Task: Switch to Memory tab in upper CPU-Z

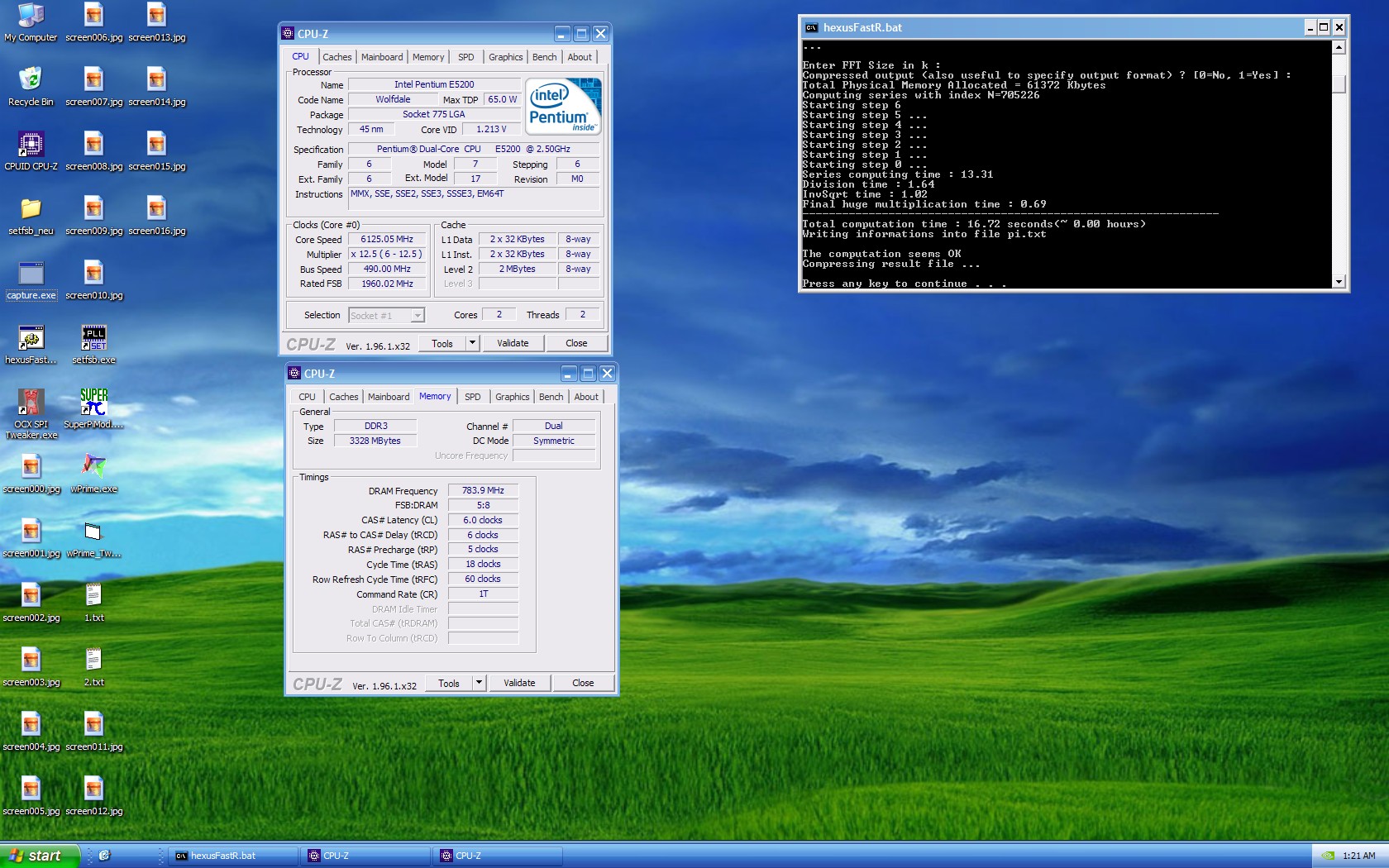Action: coord(428,57)
